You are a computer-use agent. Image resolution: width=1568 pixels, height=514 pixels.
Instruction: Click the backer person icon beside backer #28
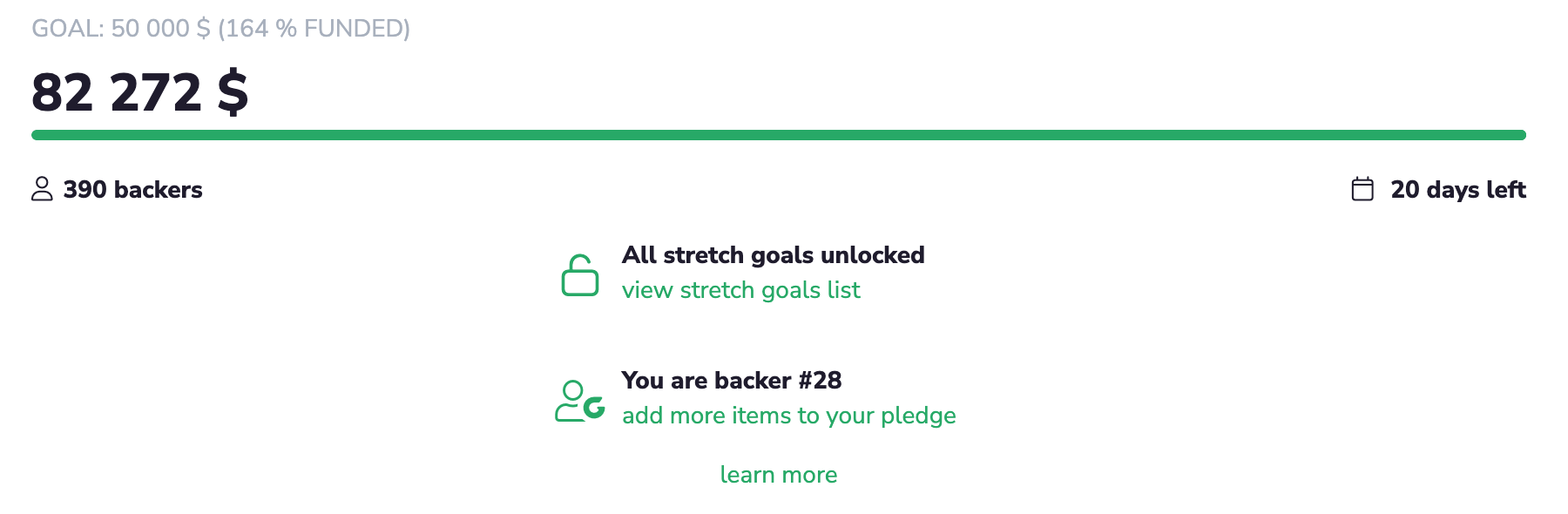(571, 401)
